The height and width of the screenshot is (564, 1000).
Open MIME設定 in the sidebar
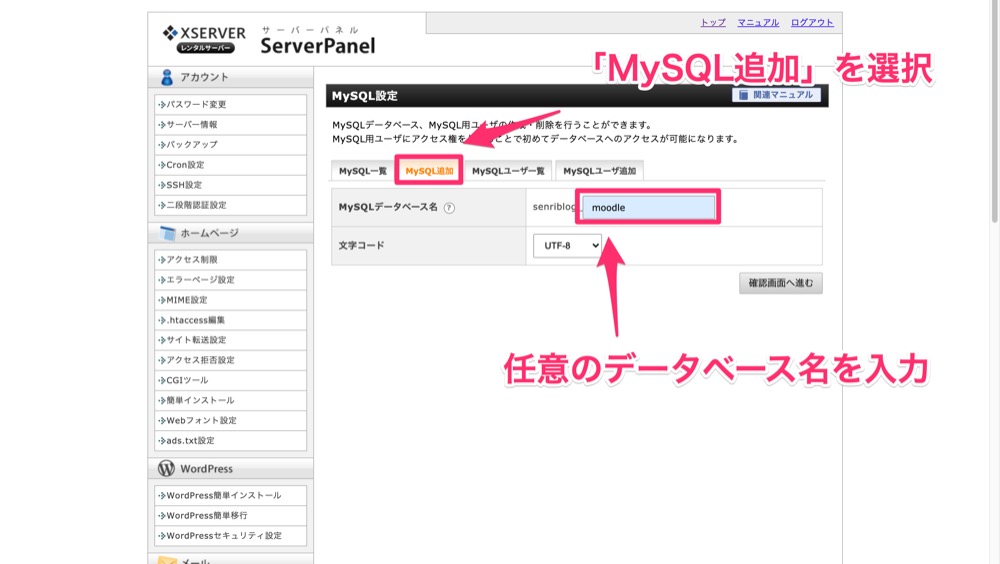[x=230, y=300]
